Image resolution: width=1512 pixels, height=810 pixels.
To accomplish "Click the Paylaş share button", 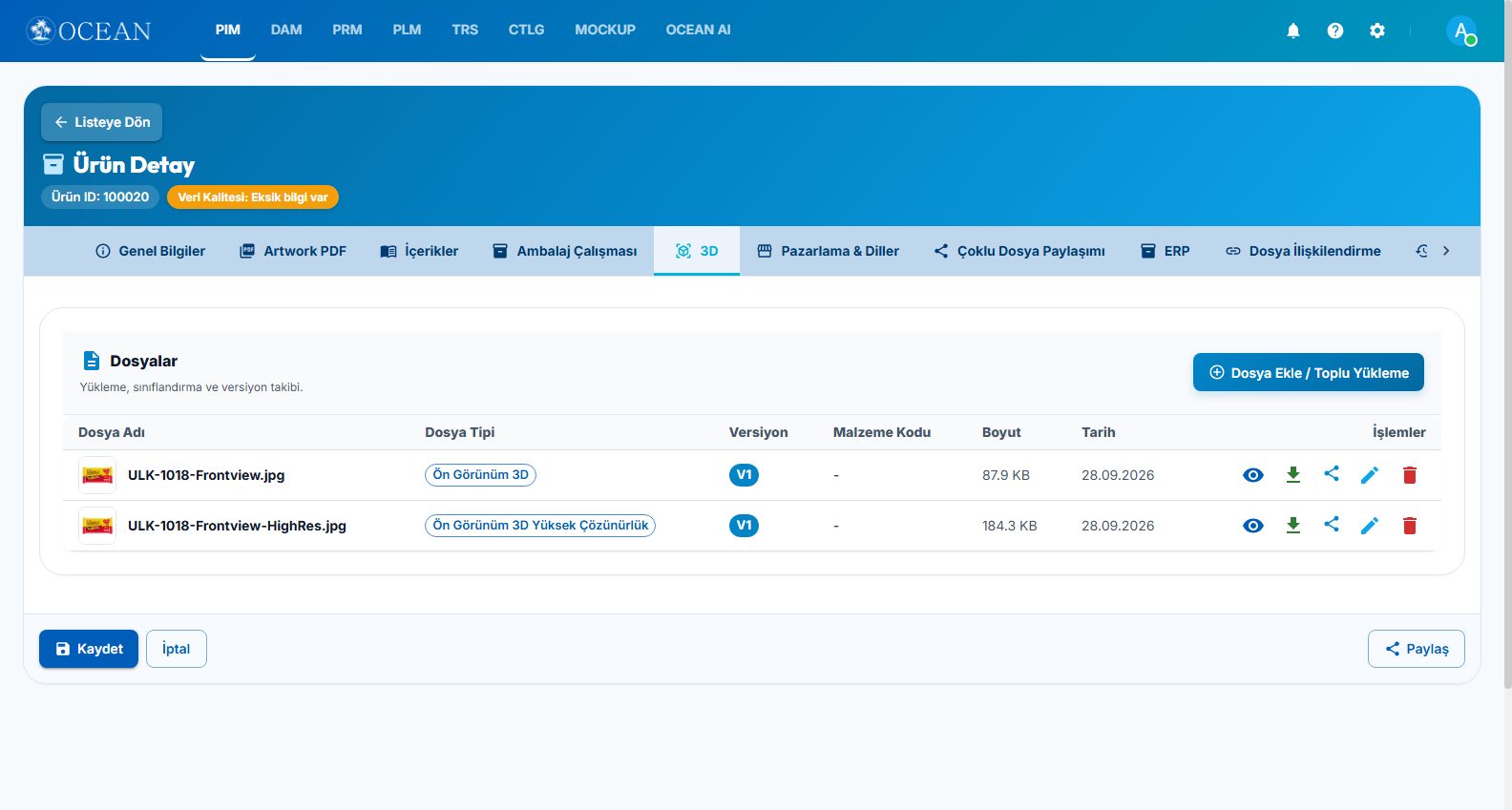I will point(1417,649).
